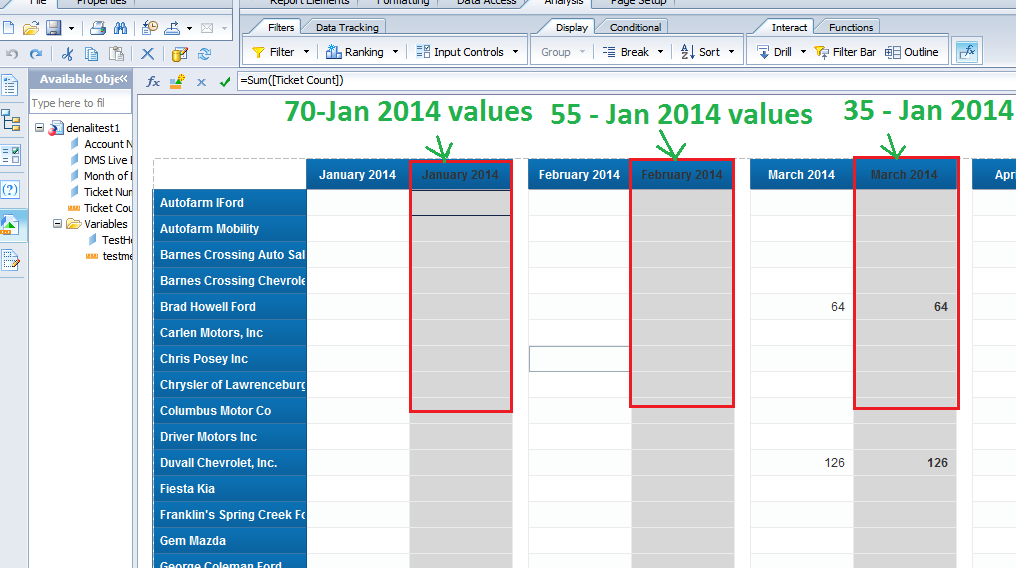
Task: Validate formula with green checkmark
Action: point(224,81)
